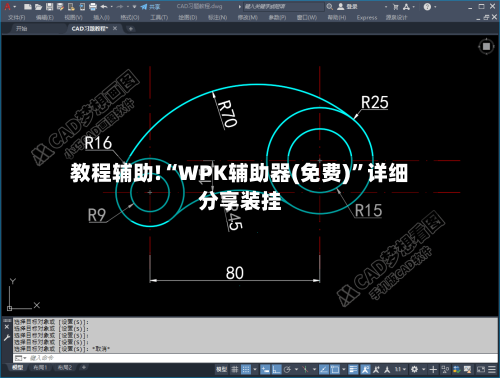Toggle clean screen icon
Viewport: 500px width, 378px height.
(481, 369)
